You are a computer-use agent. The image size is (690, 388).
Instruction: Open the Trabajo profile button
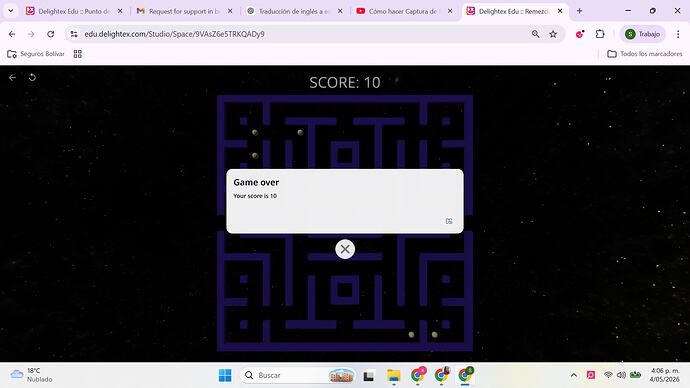(x=643, y=34)
